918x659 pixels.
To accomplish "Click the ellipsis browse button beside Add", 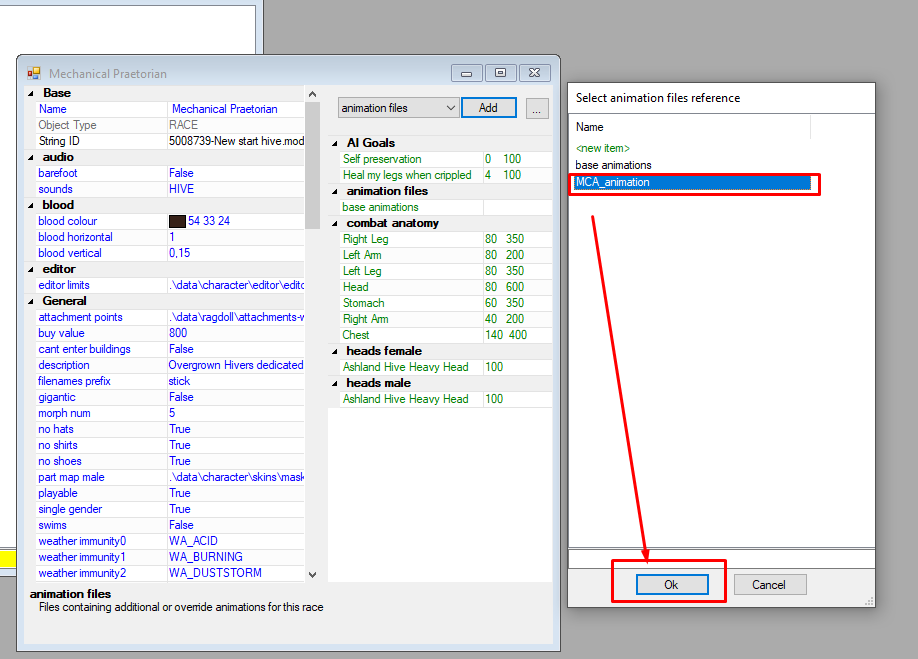I will 537,108.
